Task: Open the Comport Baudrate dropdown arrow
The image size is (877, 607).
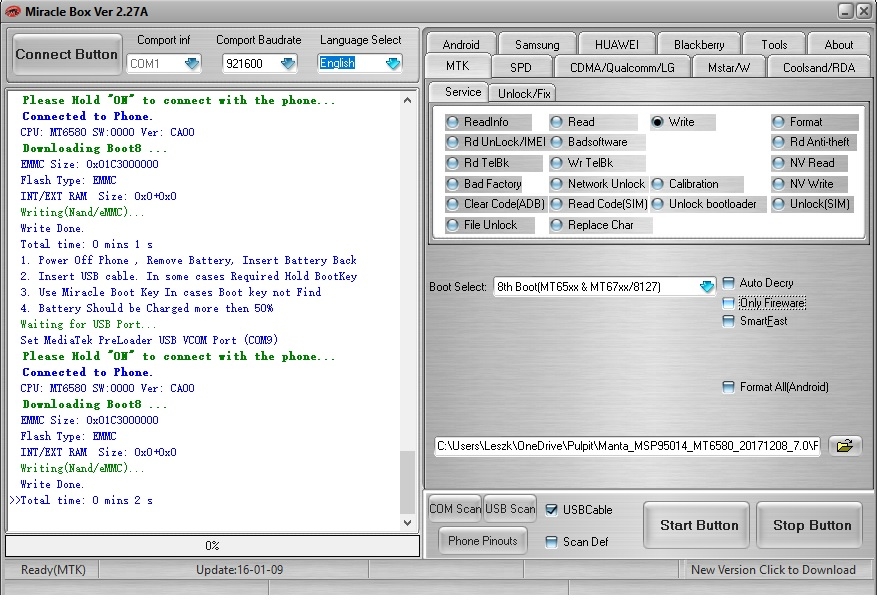Action: 288,64
